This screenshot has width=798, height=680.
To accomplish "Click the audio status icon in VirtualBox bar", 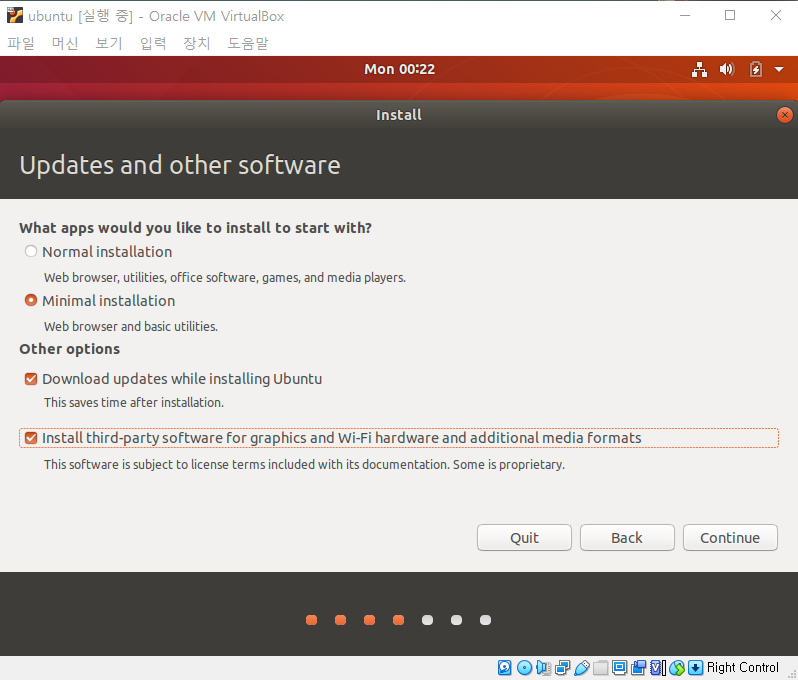I will pos(544,667).
